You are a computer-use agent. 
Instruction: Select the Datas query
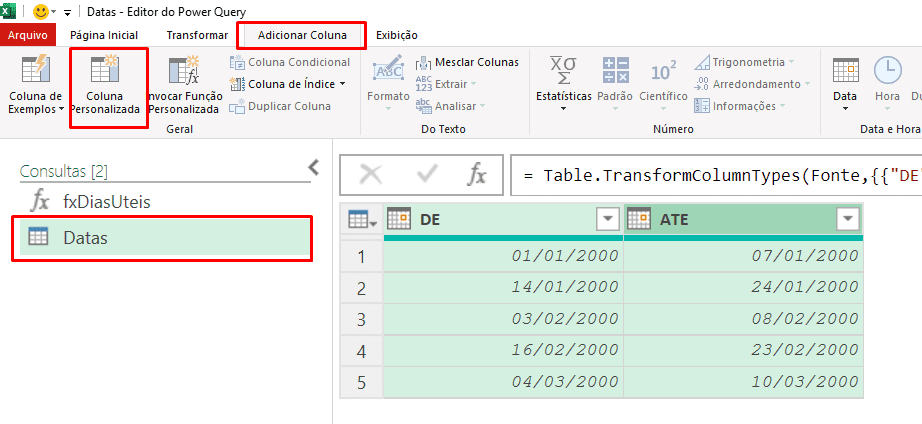click(x=165, y=238)
